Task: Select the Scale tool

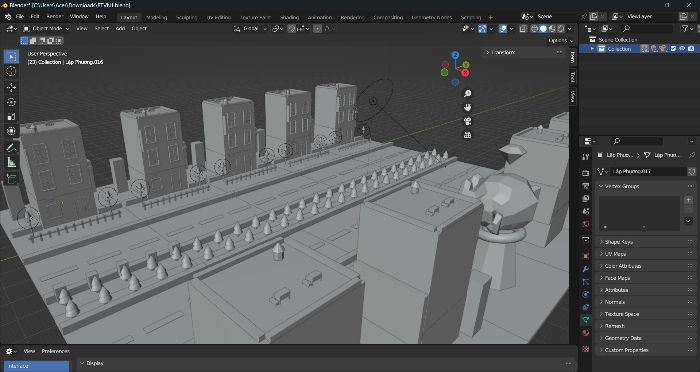Action: (11, 117)
